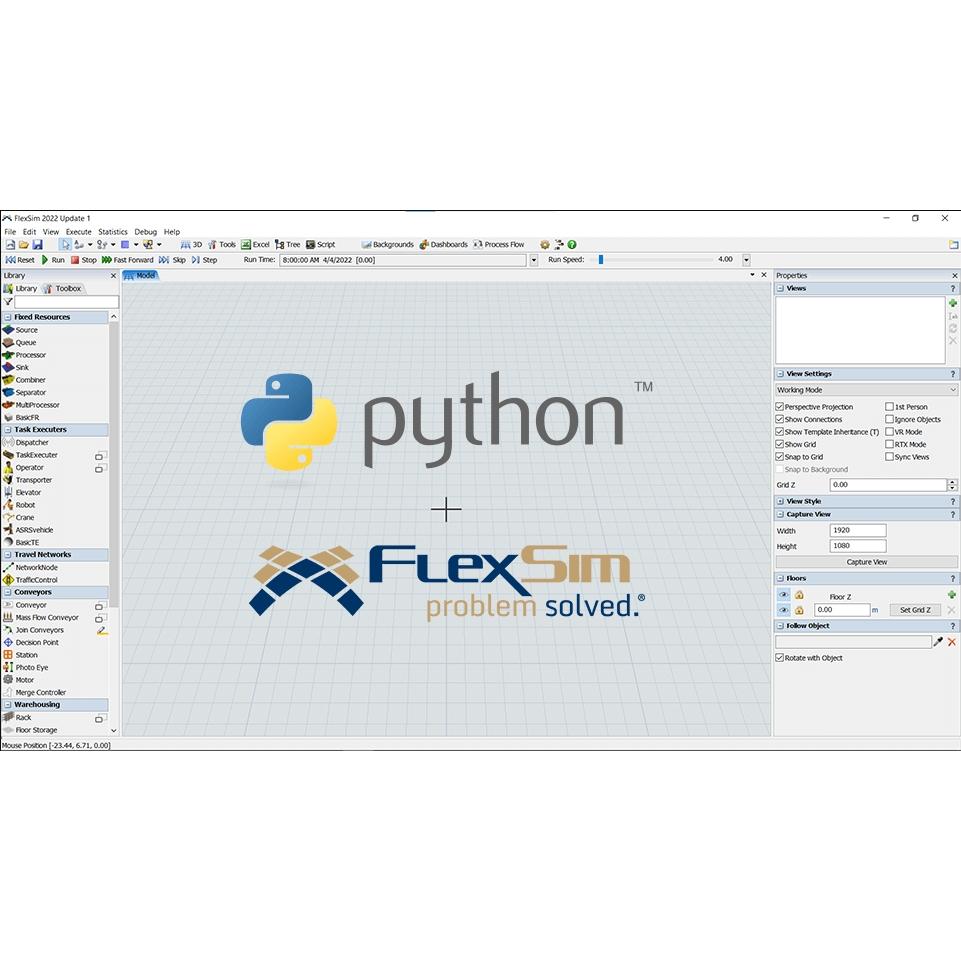
Task: Open the Execute menu
Action: tap(78, 232)
